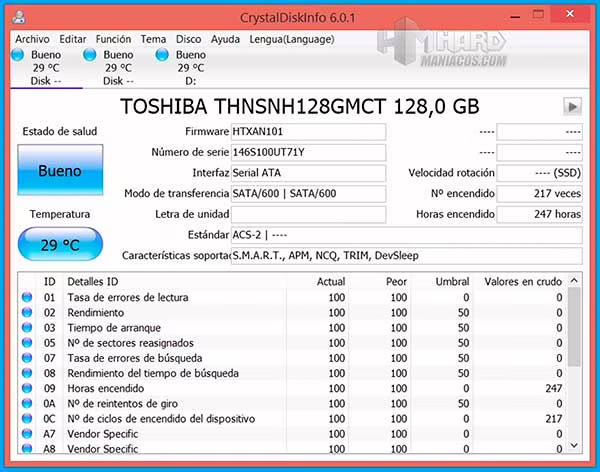
Task: Click the 247 horas power-on hours field
Action: [x=539, y=214]
